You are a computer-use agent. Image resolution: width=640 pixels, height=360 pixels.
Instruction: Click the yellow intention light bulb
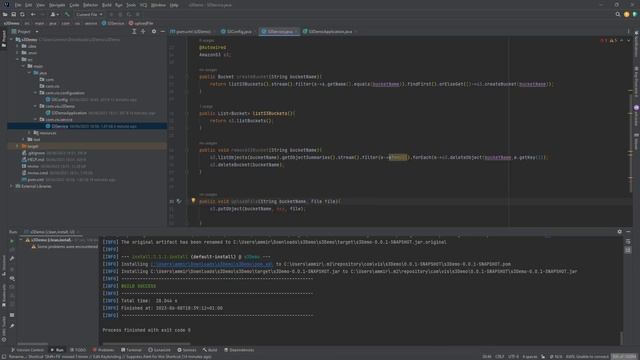[x=193, y=201]
